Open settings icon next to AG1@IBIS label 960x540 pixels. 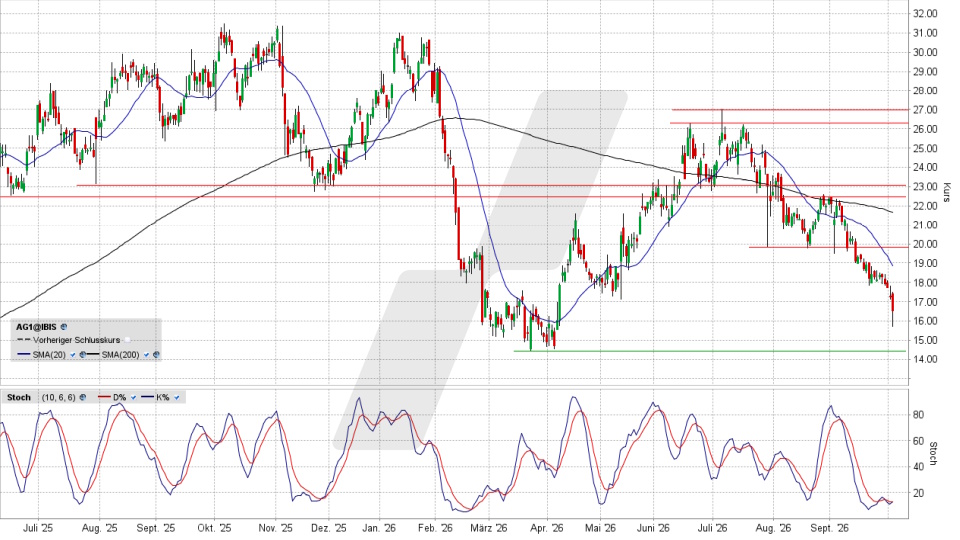click(64, 327)
